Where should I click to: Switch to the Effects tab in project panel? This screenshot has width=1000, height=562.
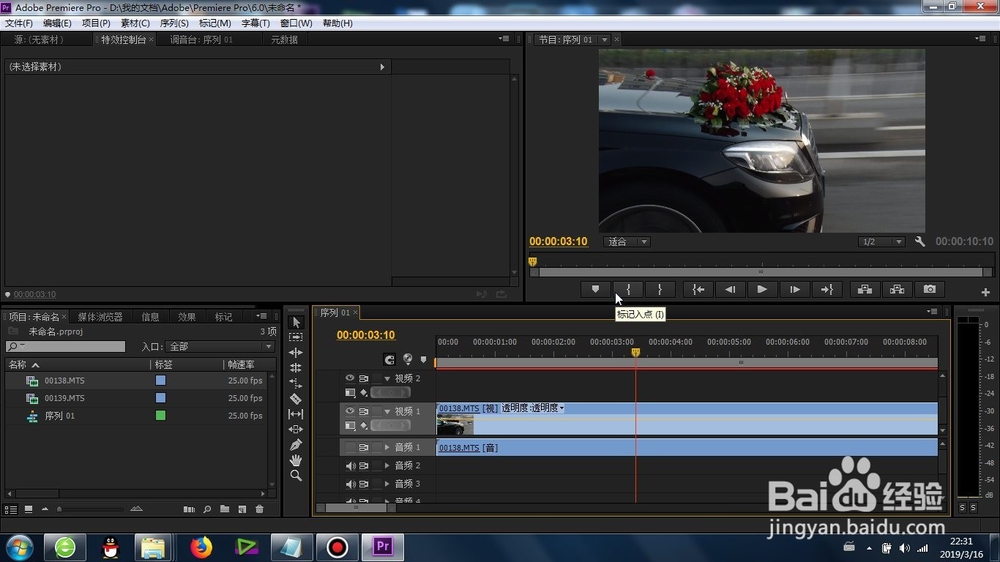pyautogui.click(x=186, y=316)
